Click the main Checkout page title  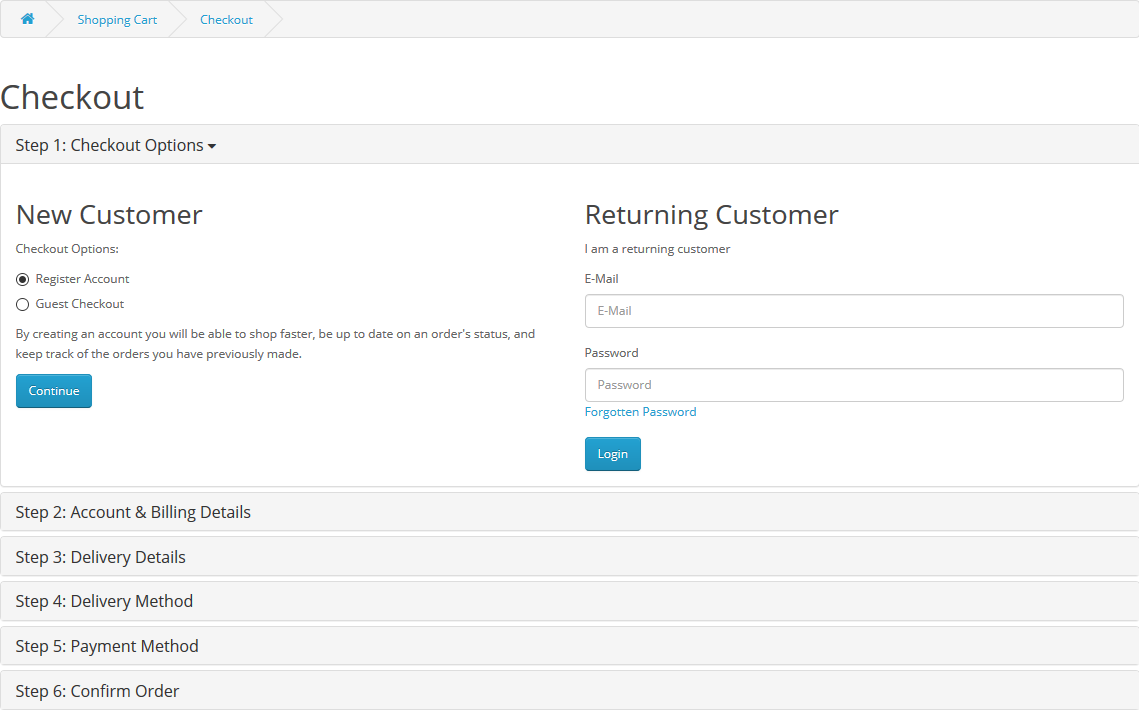72,97
